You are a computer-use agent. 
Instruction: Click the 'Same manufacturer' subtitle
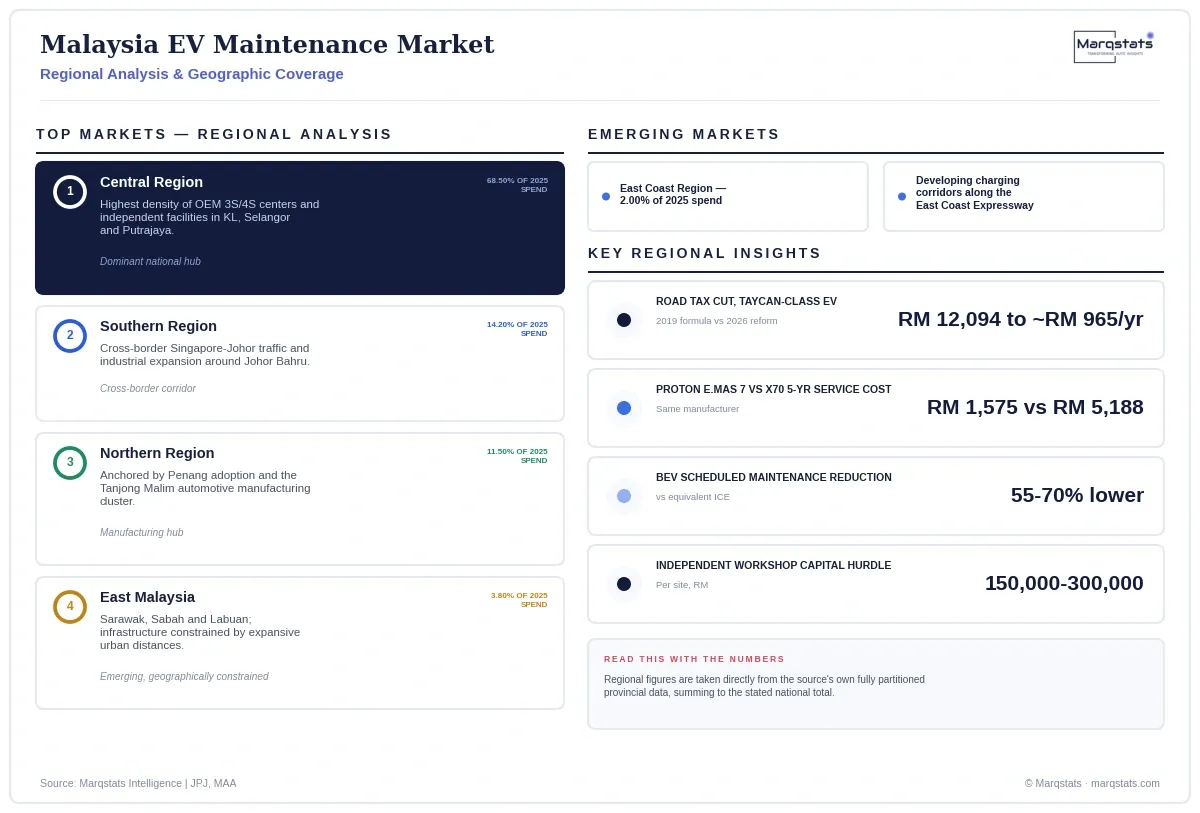[x=697, y=409]
